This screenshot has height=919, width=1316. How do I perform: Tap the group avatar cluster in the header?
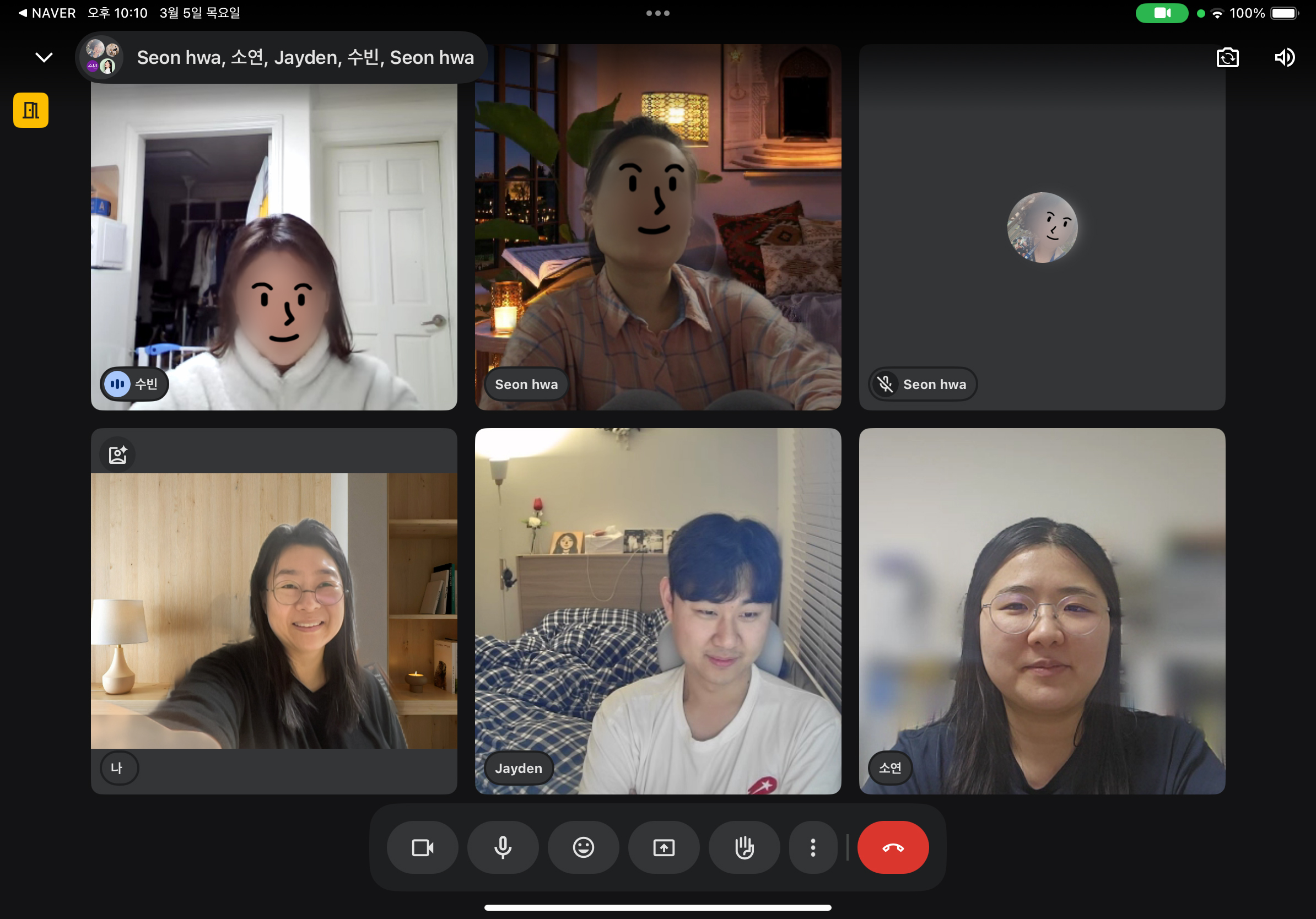pyautogui.click(x=102, y=57)
